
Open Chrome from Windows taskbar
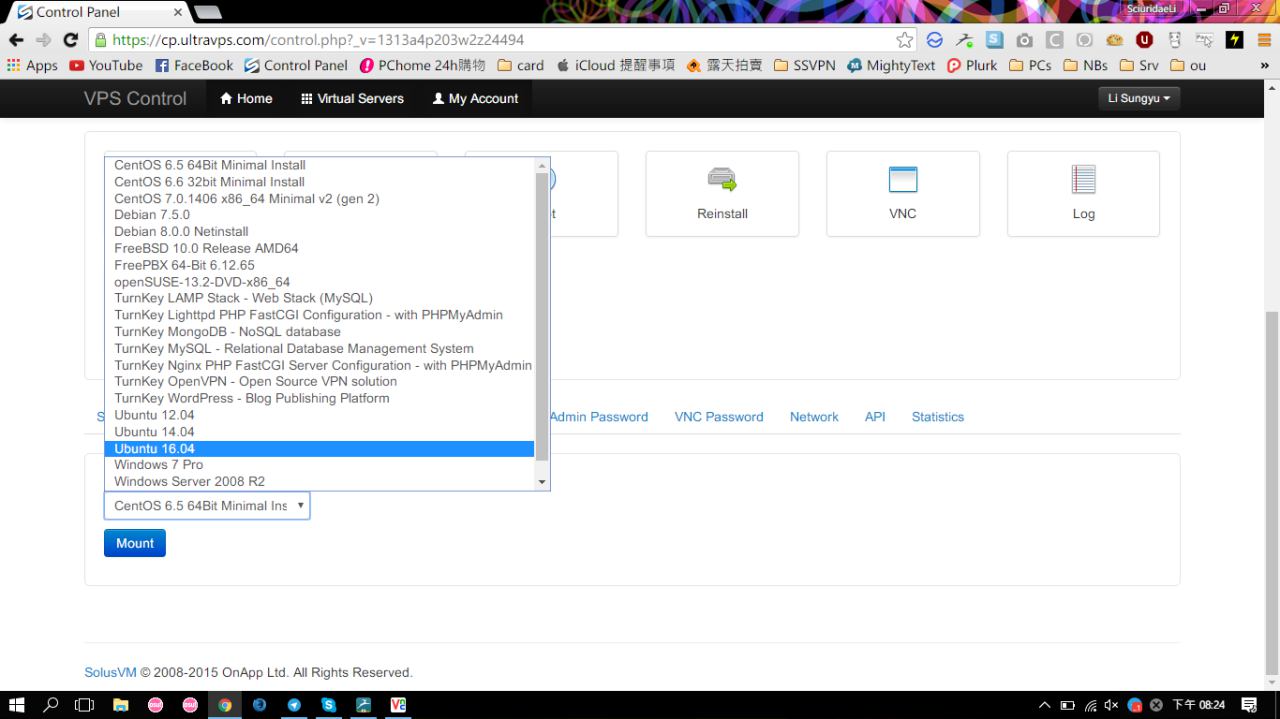[225, 705]
